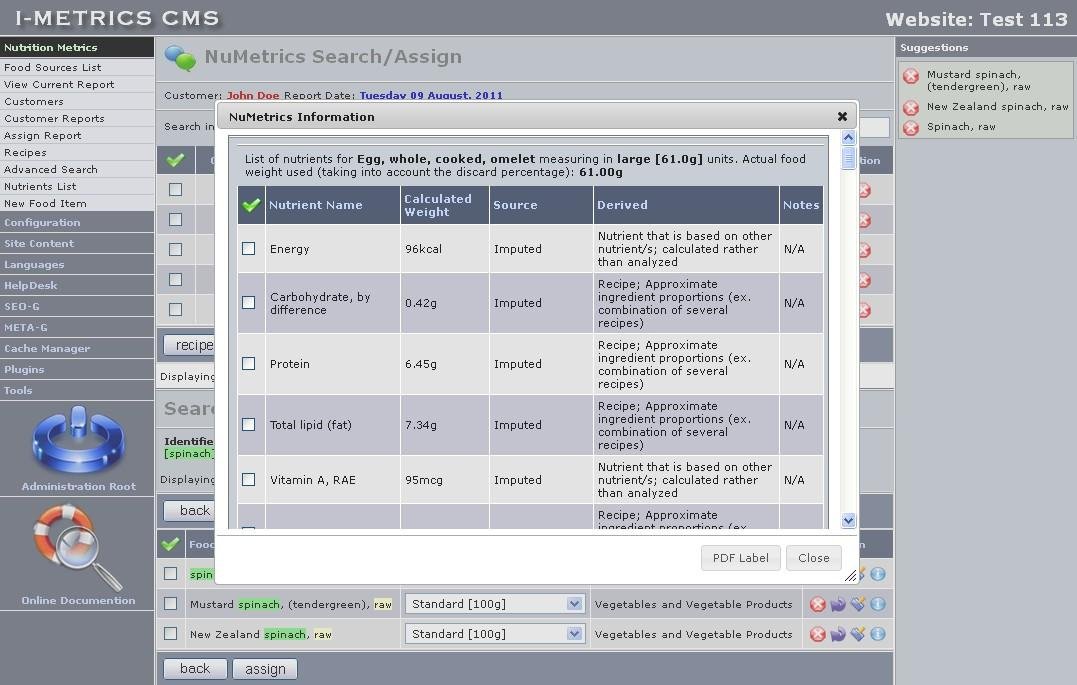The image size is (1077, 685).
Task: Check the Protein nutrient checkbox
Action: click(x=248, y=363)
